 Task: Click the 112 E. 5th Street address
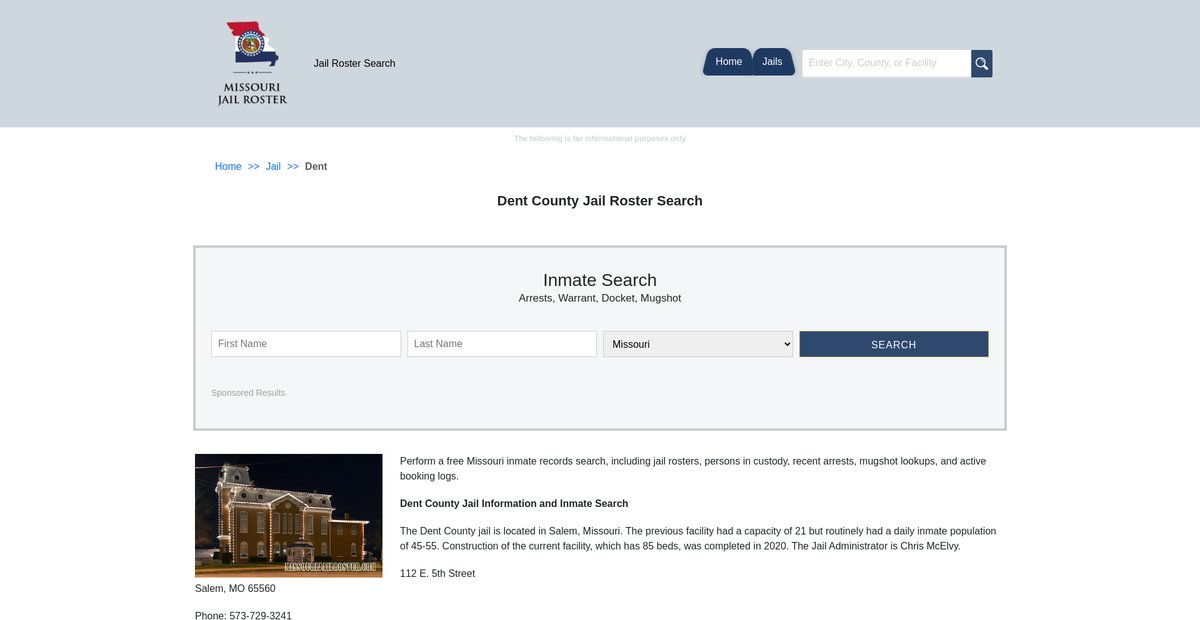[438, 574]
